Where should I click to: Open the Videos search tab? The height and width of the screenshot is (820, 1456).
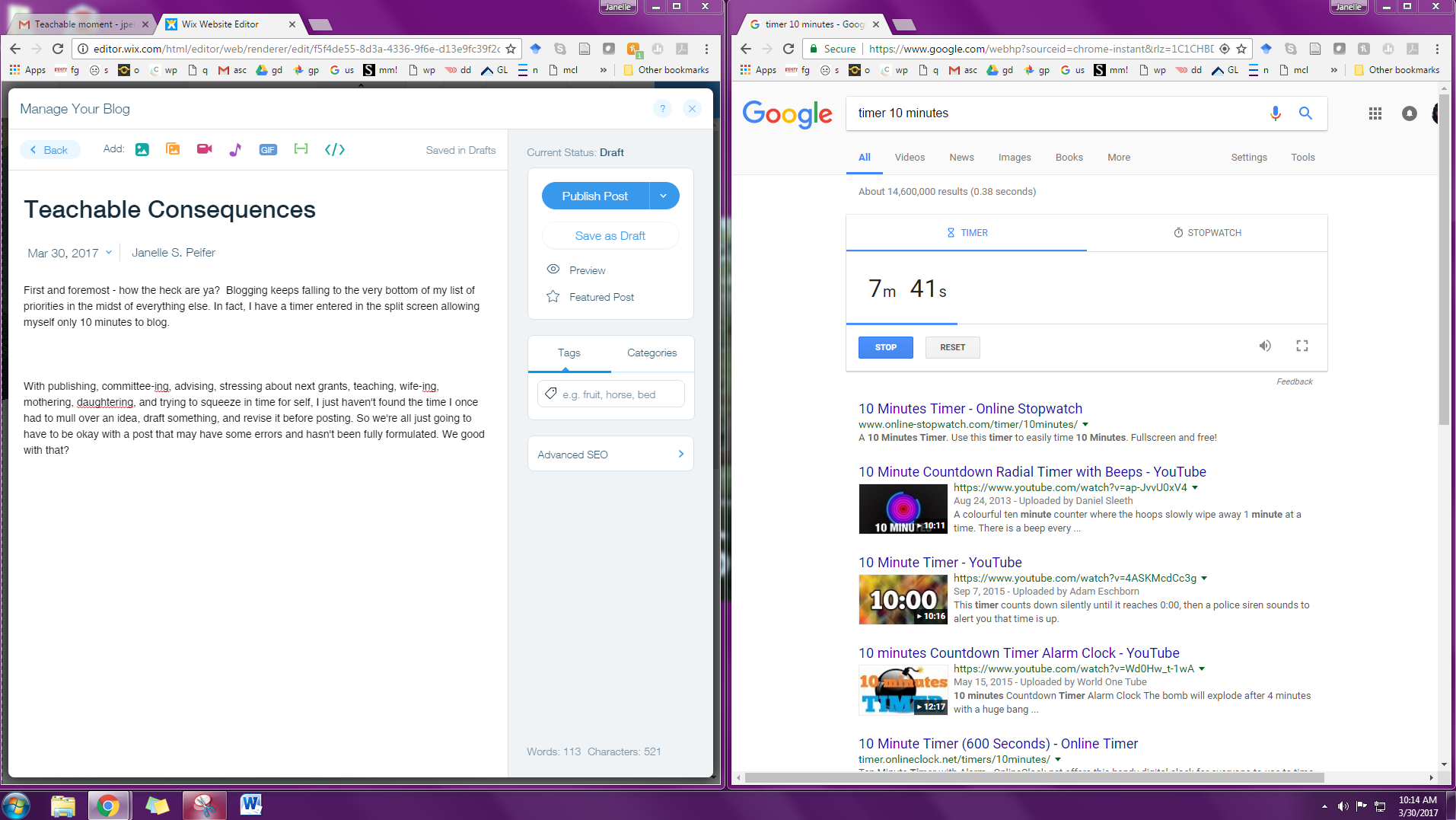[910, 158]
